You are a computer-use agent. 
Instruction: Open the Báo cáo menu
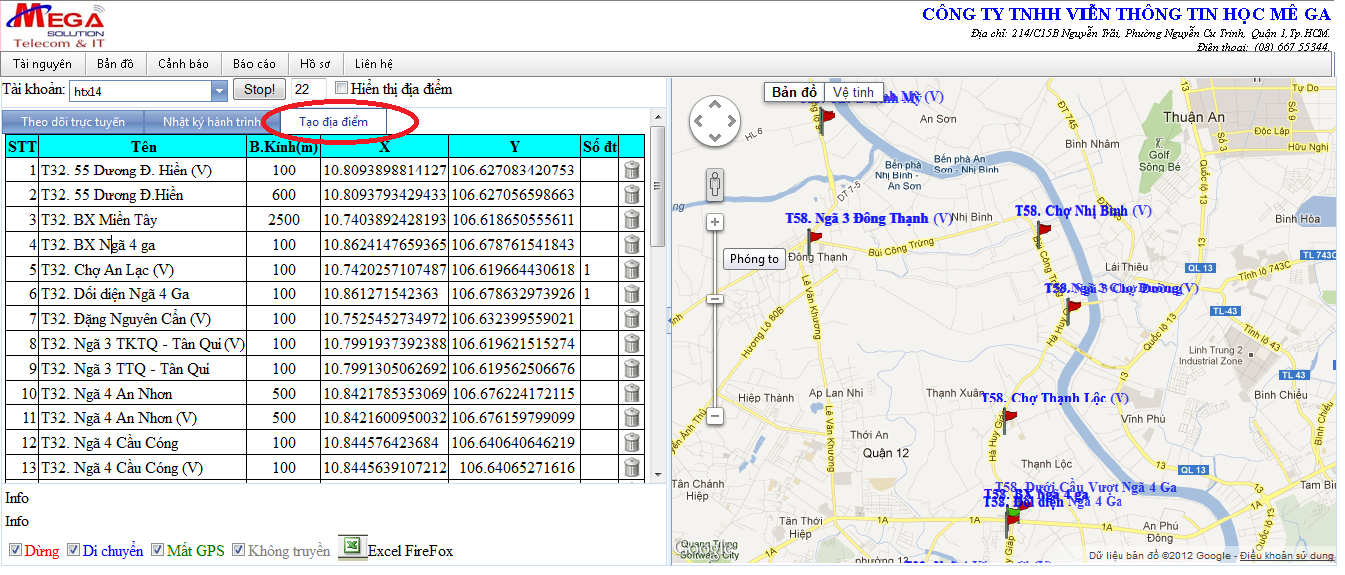coord(254,64)
